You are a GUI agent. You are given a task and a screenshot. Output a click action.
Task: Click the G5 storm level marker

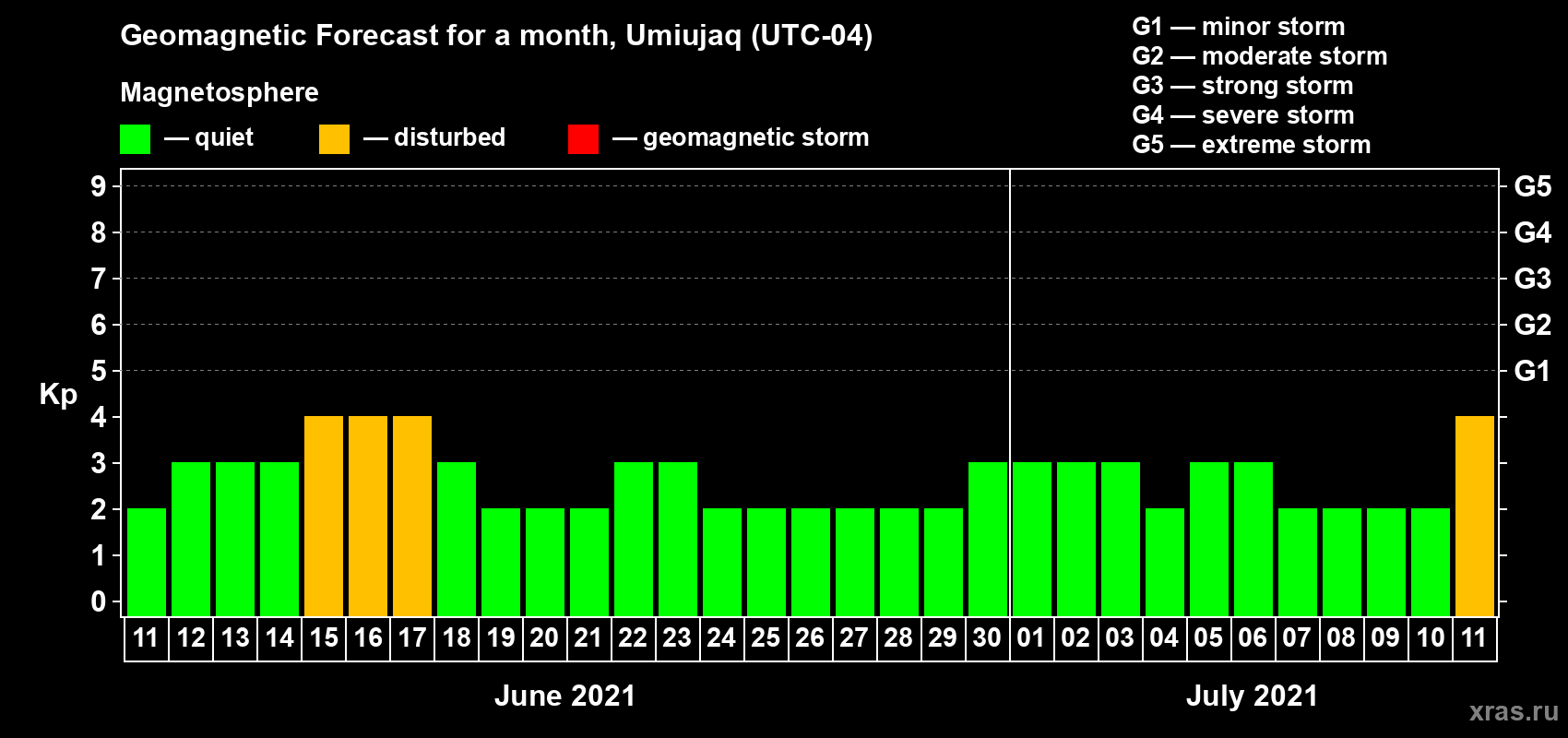(x=1532, y=186)
